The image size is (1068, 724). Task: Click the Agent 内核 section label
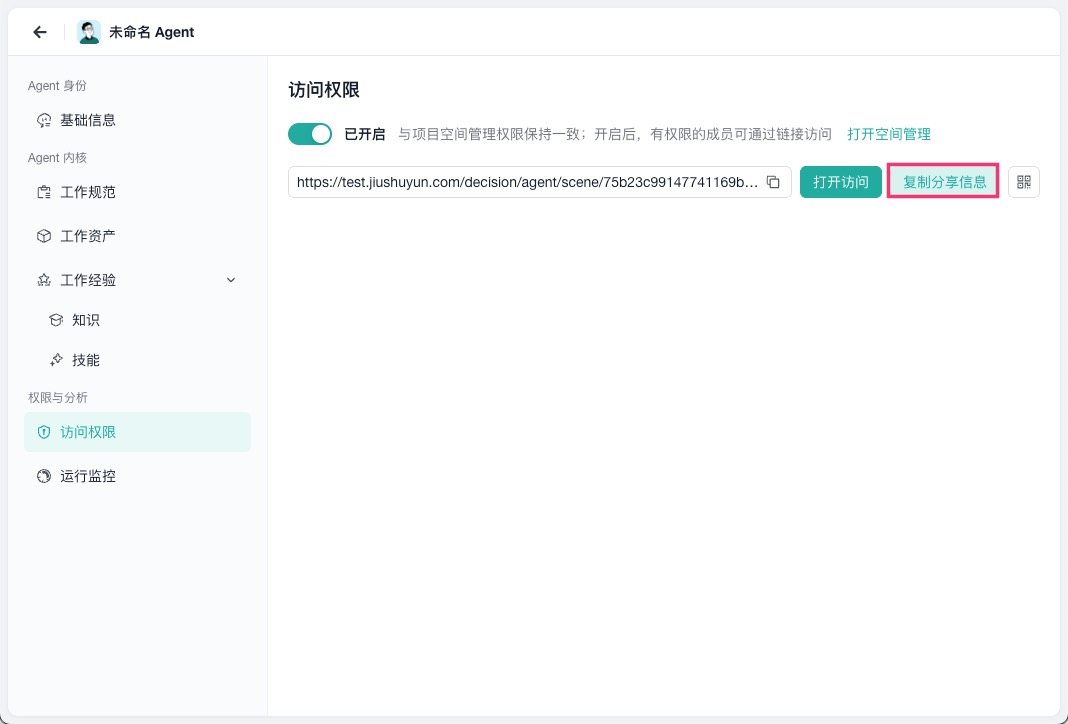pyautogui.click(x=57, y=158)
